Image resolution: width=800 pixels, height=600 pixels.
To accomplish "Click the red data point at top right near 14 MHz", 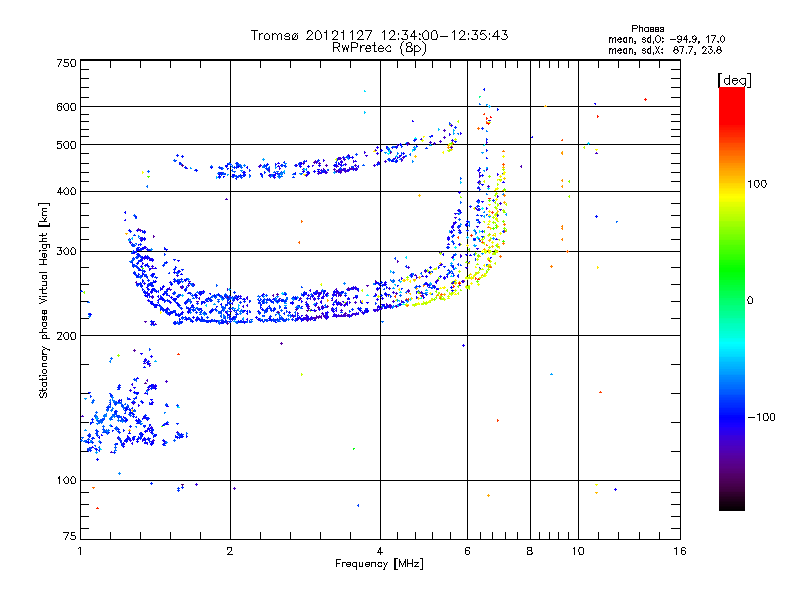I will tap(645, 99).
